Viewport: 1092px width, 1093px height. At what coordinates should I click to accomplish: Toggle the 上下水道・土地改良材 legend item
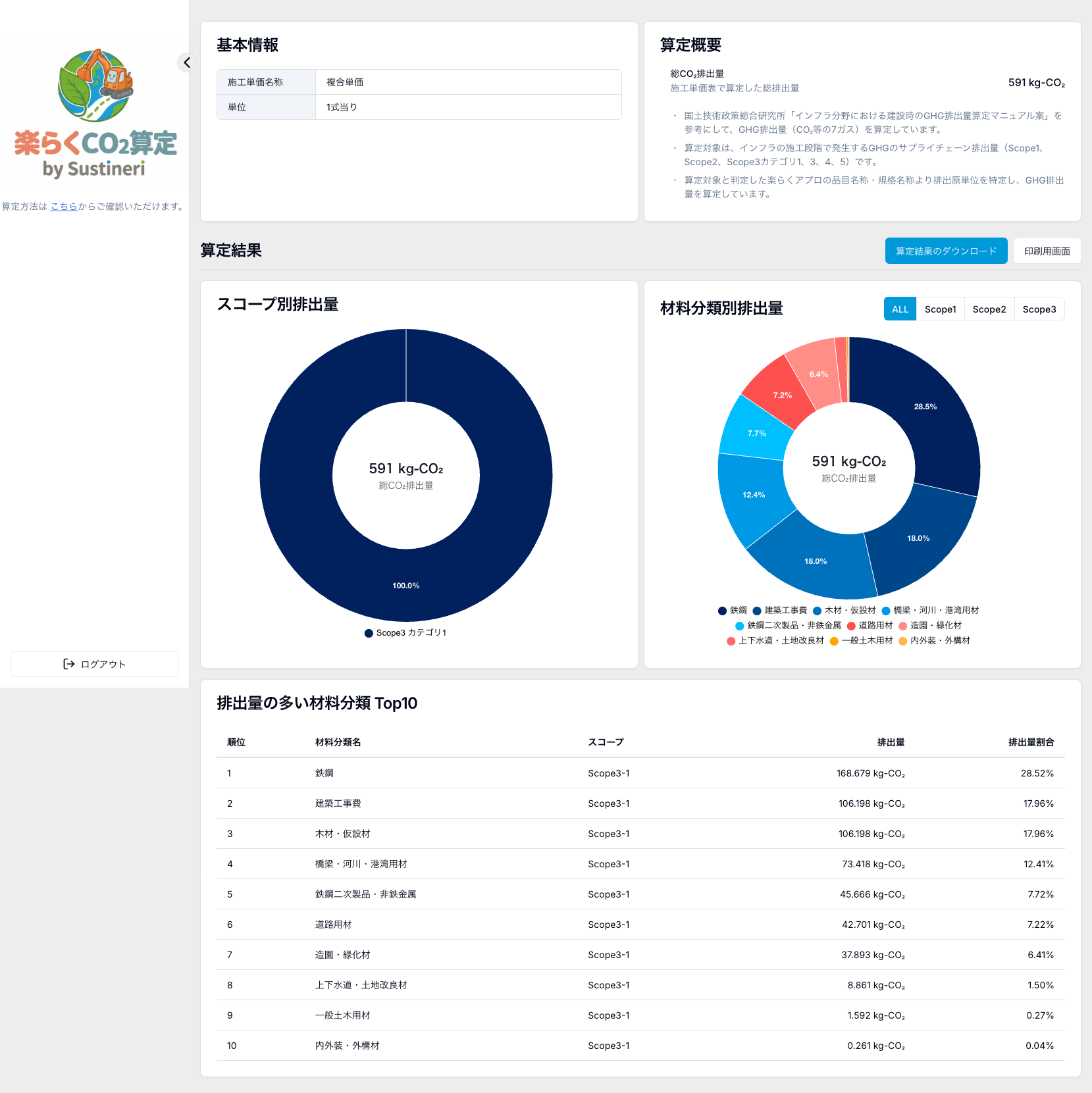775,641
